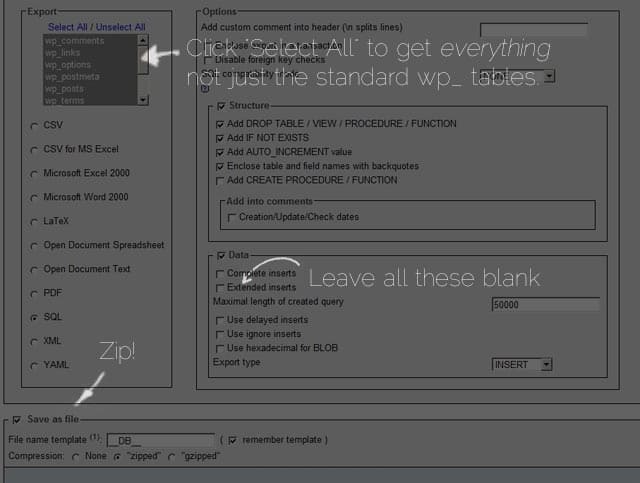Click 'Unselect All' tables link

tap(123, 27)
